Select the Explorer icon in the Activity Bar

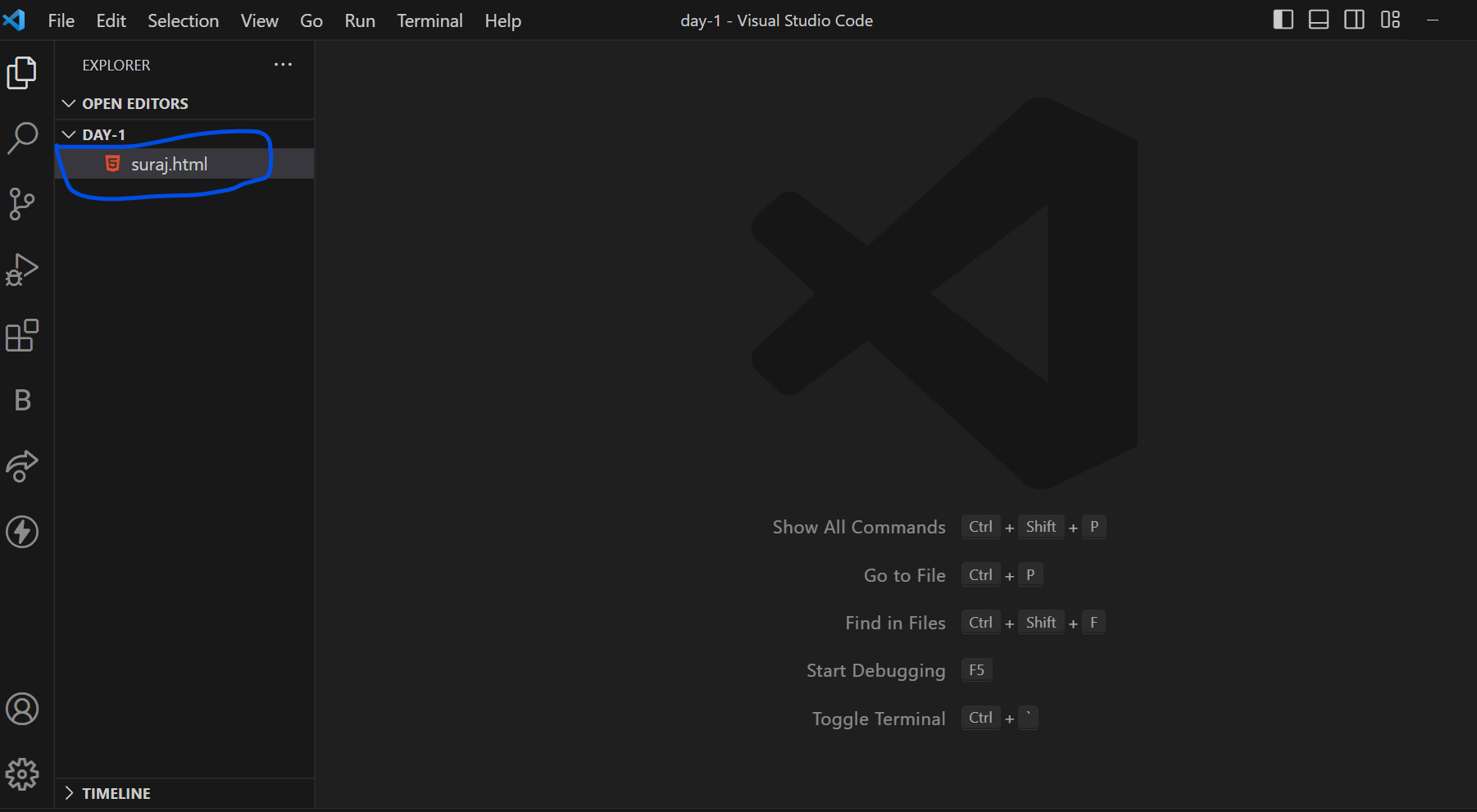(x=21, y=72)
